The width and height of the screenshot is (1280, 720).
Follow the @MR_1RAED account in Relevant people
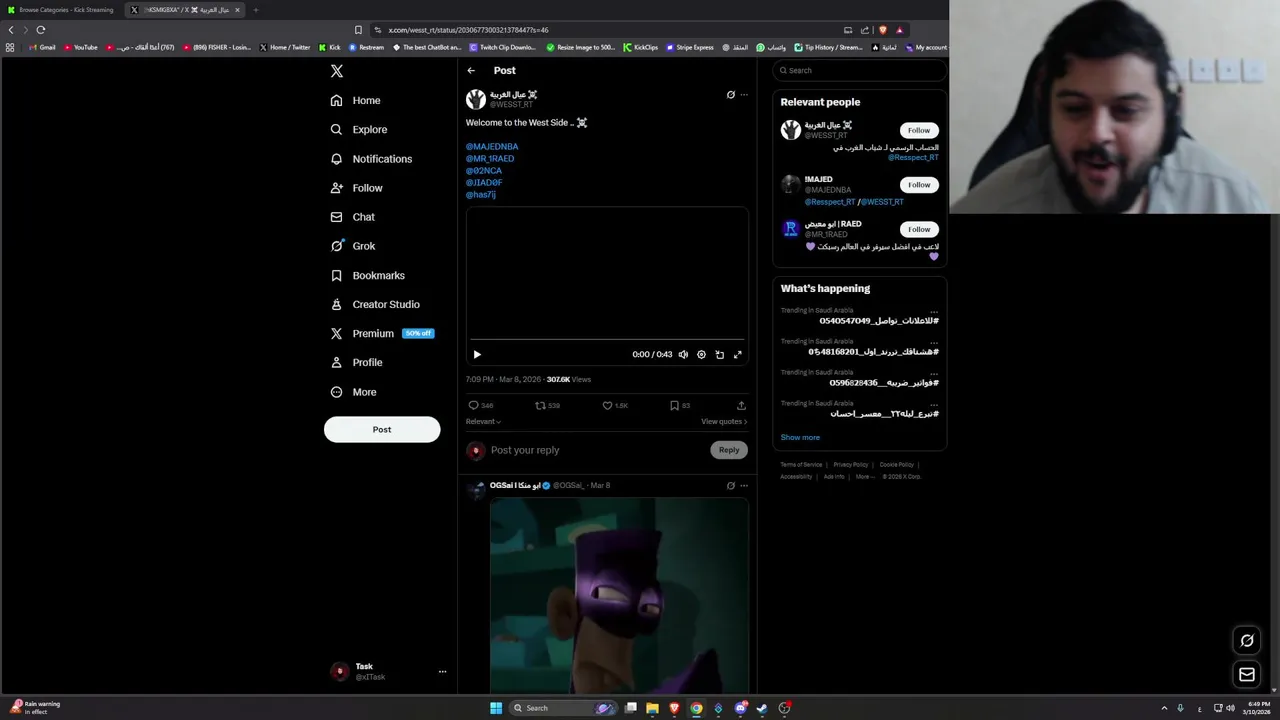pos(919,229)
